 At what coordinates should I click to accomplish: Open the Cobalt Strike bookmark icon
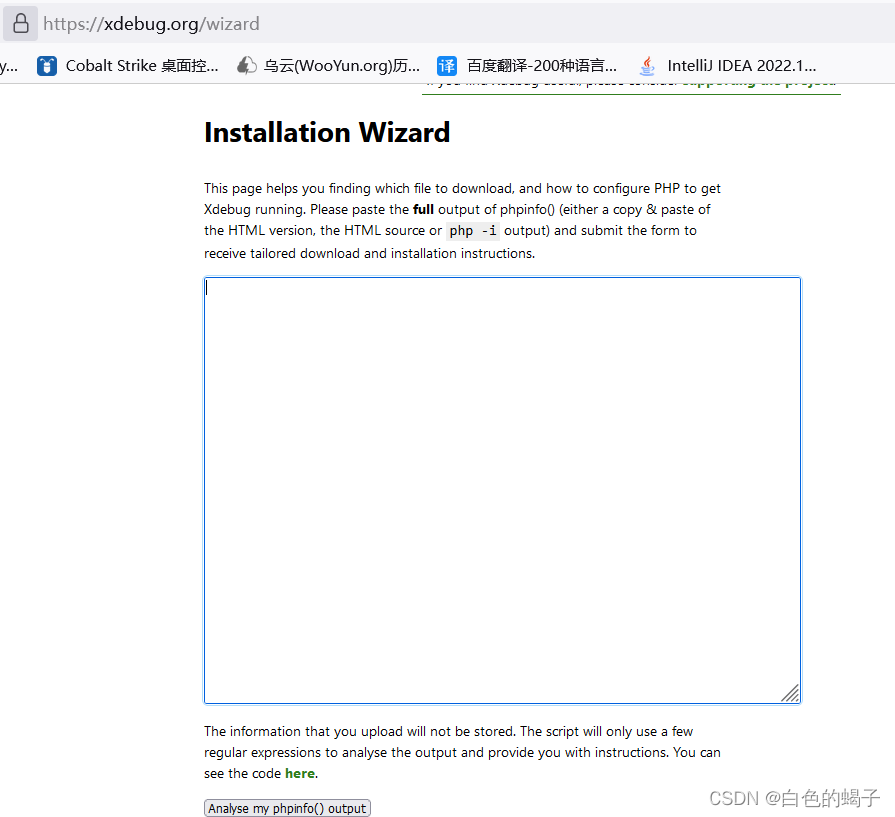[x=47, y=66]
